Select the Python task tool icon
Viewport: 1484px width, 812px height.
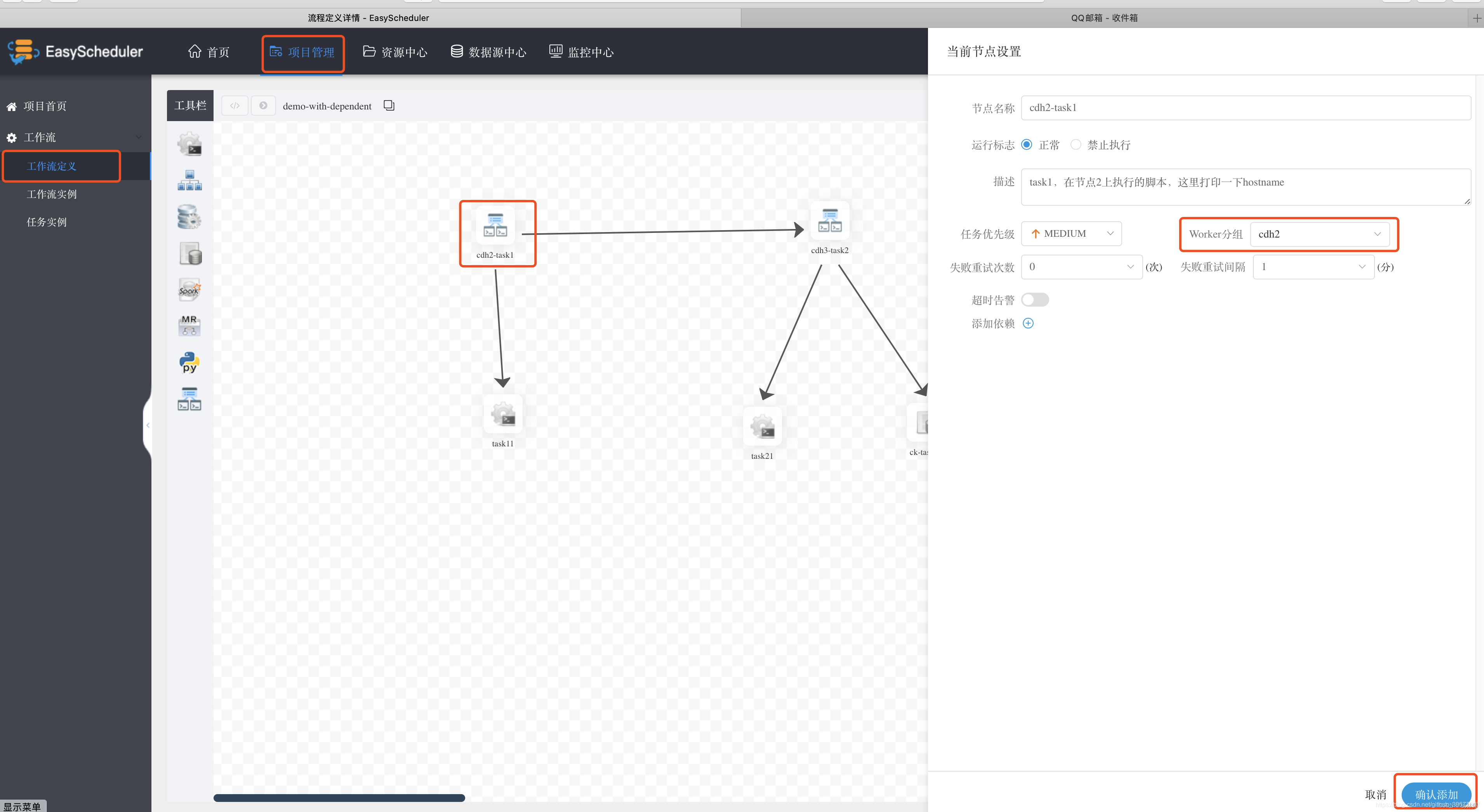click(189, 362)
